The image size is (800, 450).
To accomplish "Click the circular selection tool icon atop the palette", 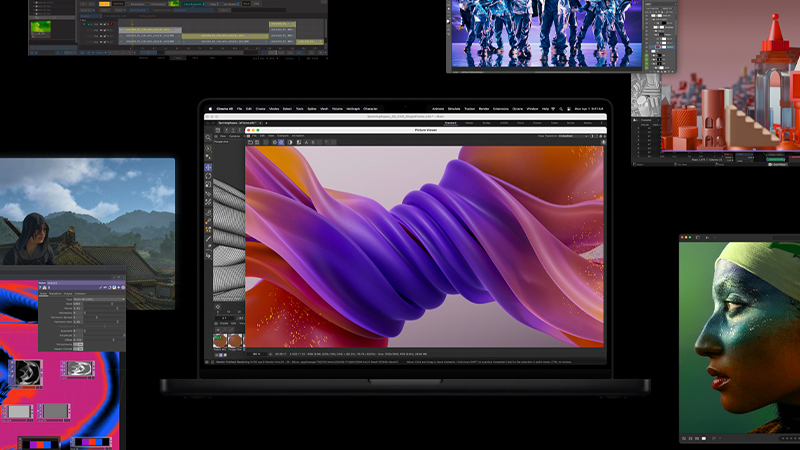I will [208, 148].
